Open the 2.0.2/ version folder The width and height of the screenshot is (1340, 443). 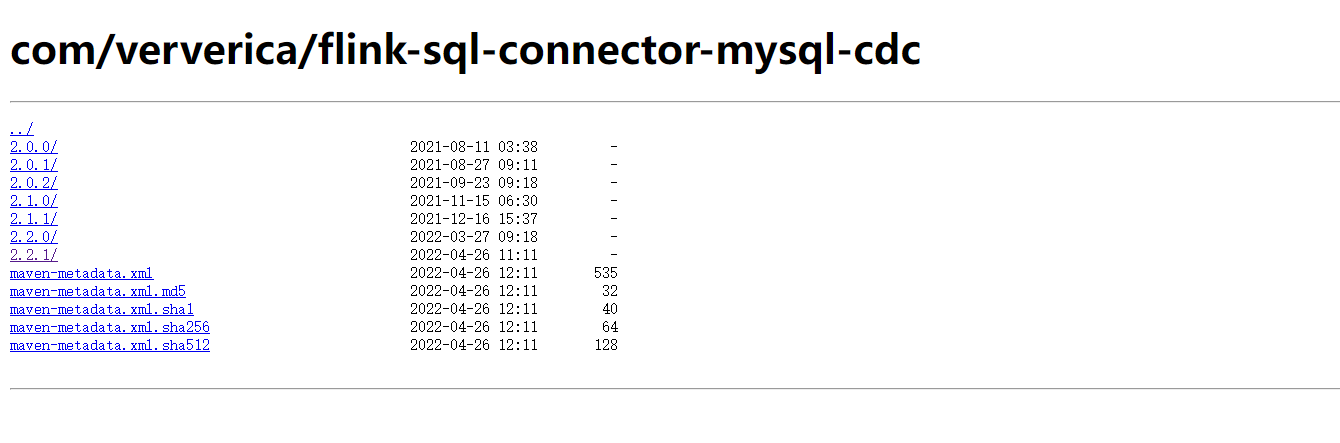coord(34,182)
